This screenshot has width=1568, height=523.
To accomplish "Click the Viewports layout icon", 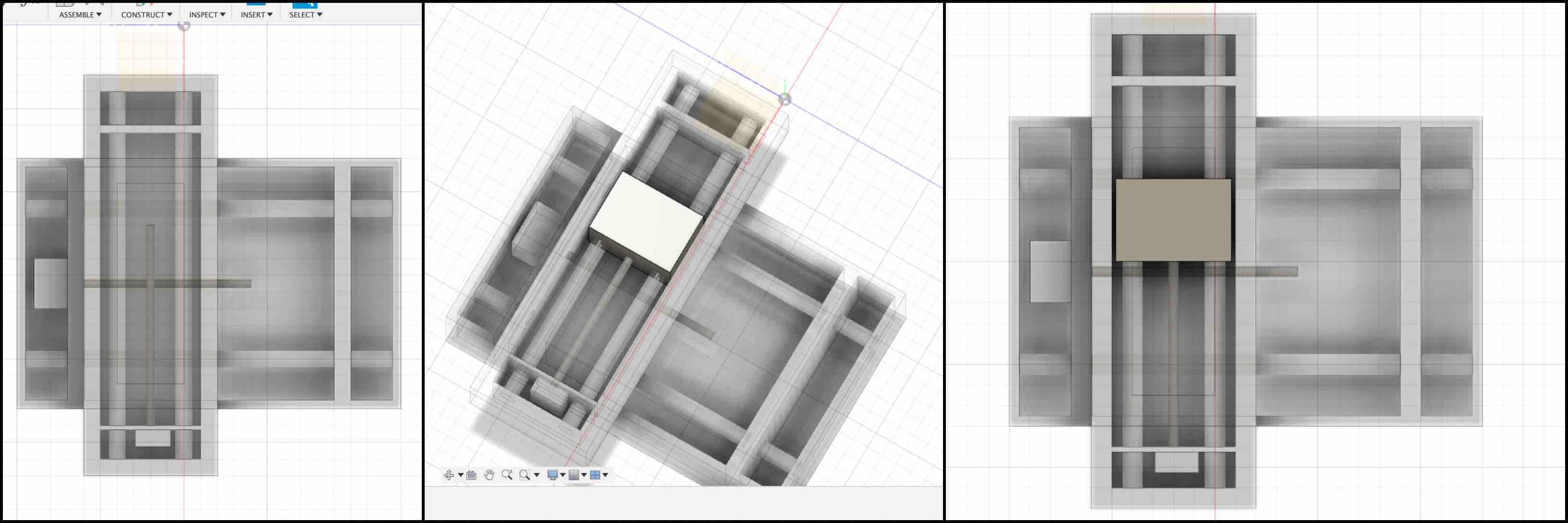I will (595, 475).
